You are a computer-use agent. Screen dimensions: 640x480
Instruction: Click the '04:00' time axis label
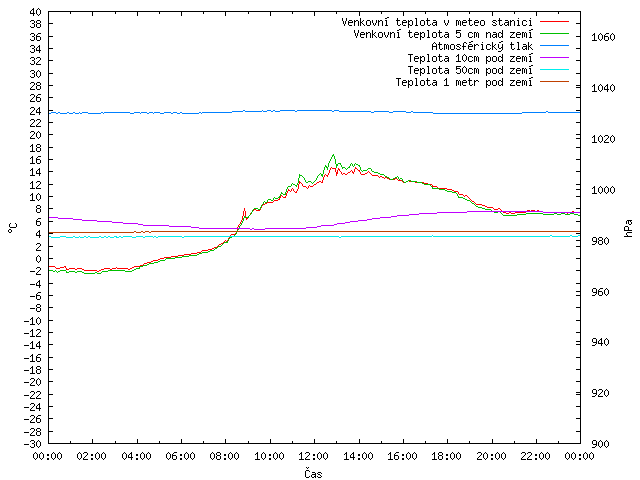(x=136, y=456)
